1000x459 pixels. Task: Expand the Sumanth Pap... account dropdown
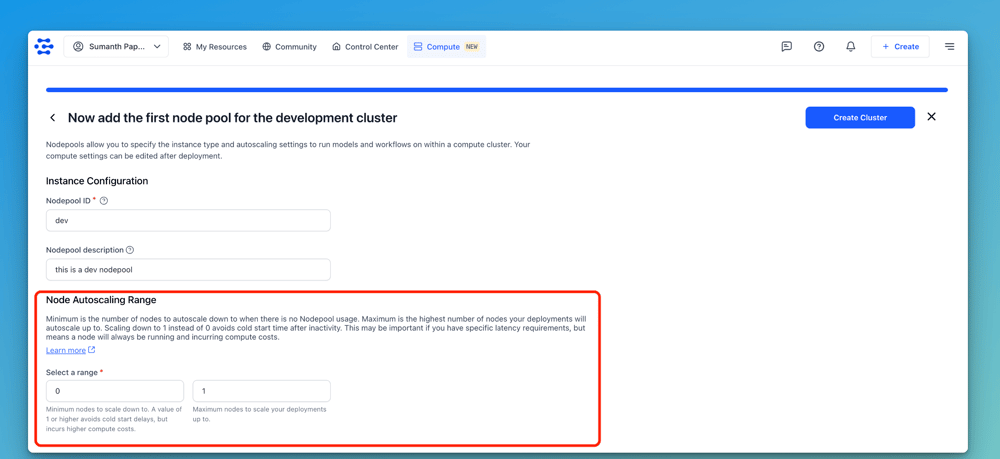pyautogui.click(x=117, y=47)
